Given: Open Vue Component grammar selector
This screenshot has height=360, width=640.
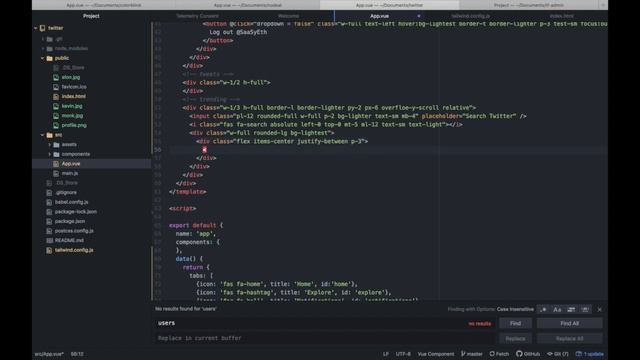Looking at the screenshot, I should click(436, 354).
